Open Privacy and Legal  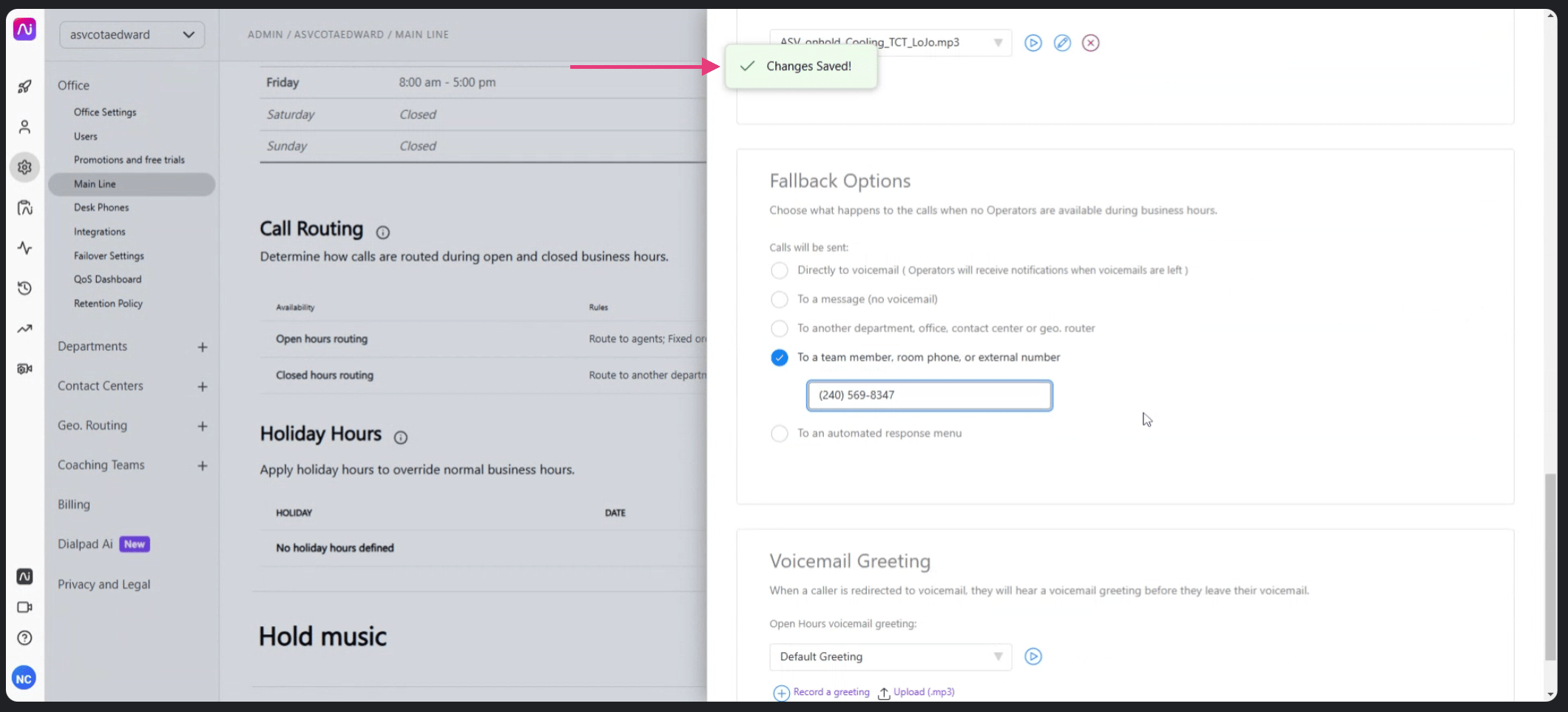pyautogui.click(x=104, y=584)
